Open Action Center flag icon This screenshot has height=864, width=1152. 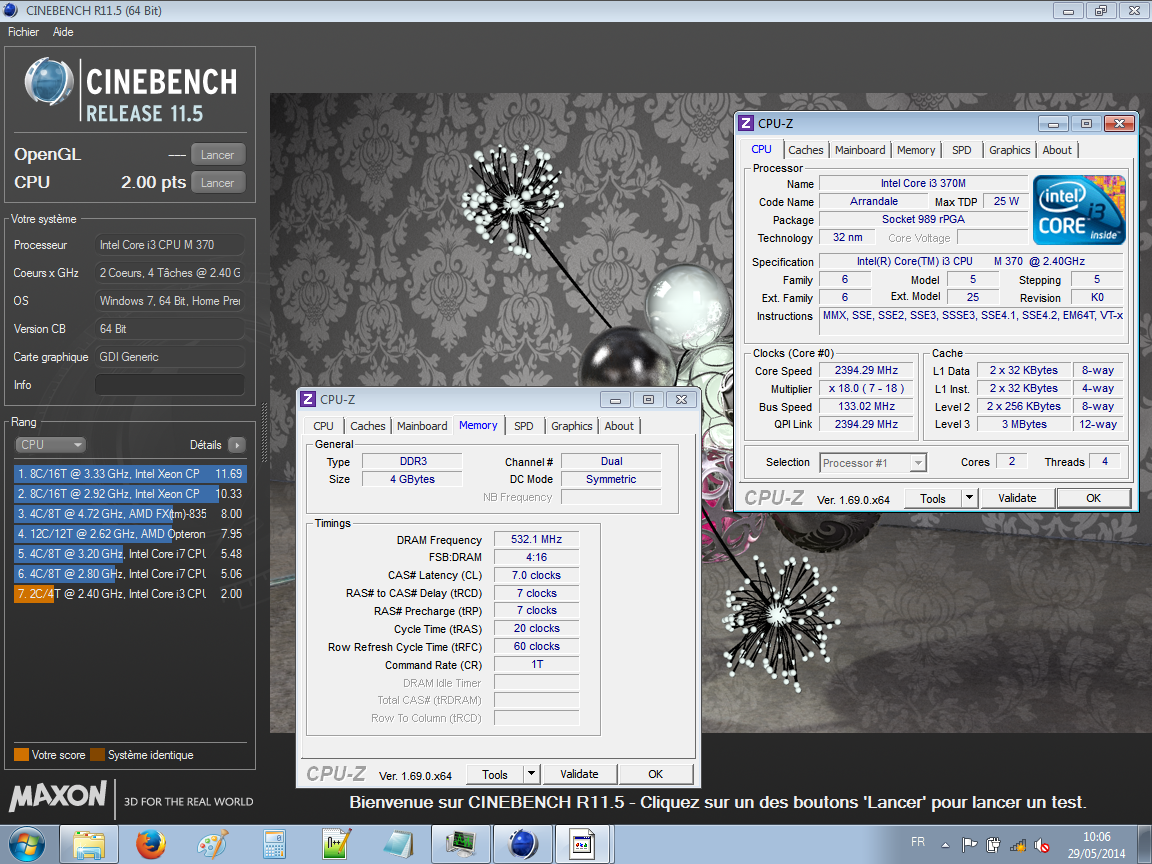point(970,845)
